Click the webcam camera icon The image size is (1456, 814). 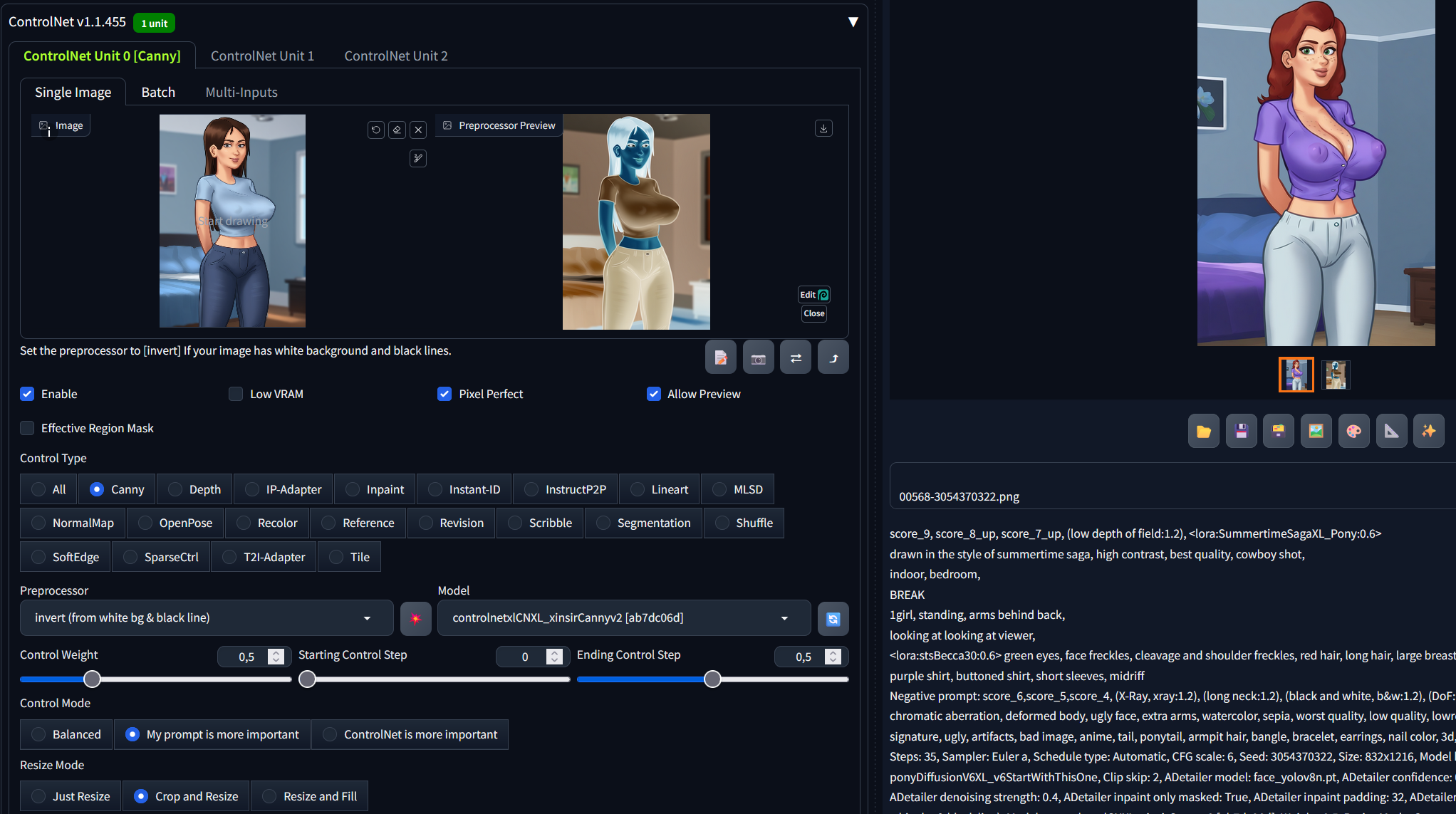pos(759,358)
